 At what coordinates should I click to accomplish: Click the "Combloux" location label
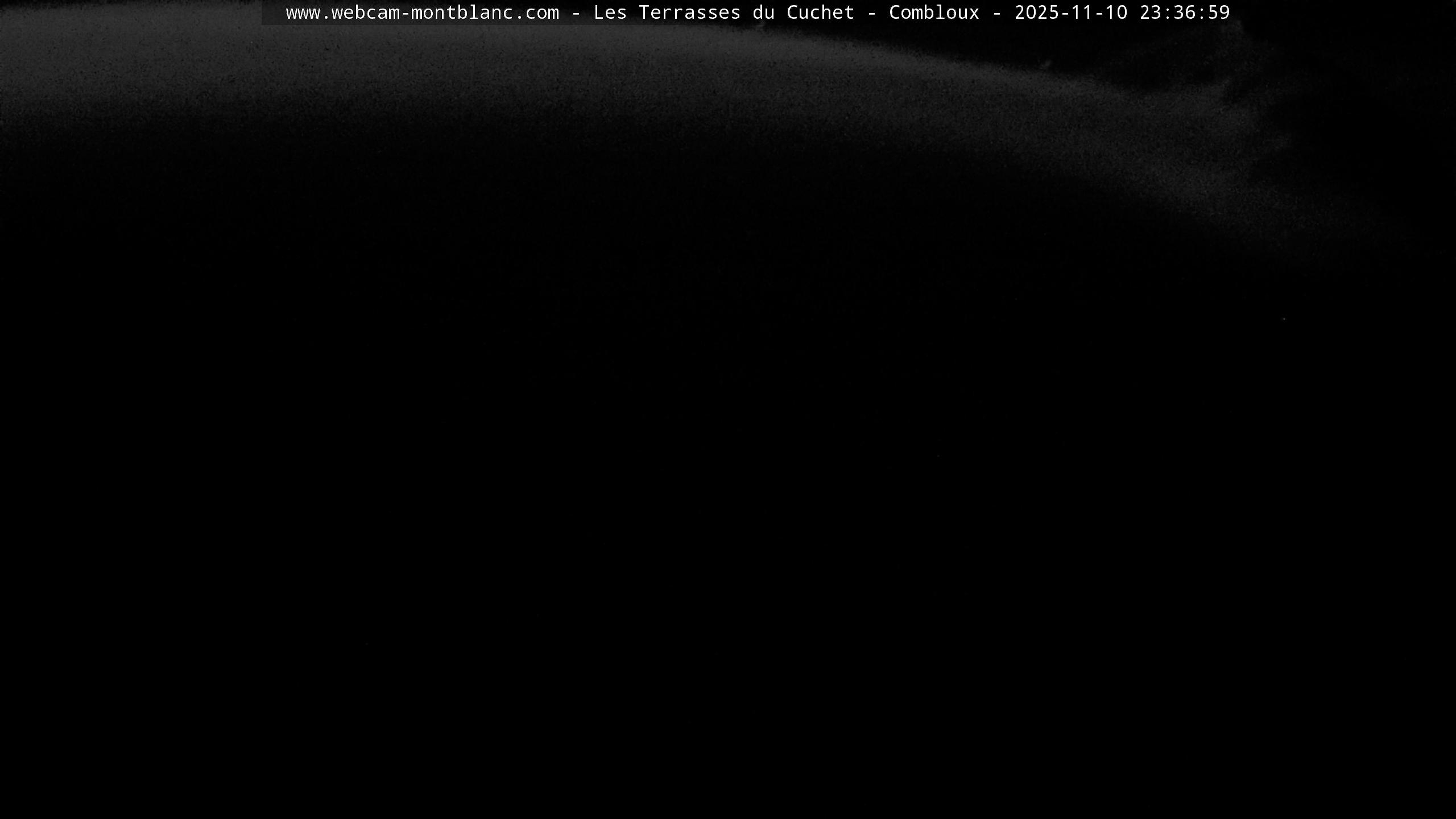click(x=934, y=13)
